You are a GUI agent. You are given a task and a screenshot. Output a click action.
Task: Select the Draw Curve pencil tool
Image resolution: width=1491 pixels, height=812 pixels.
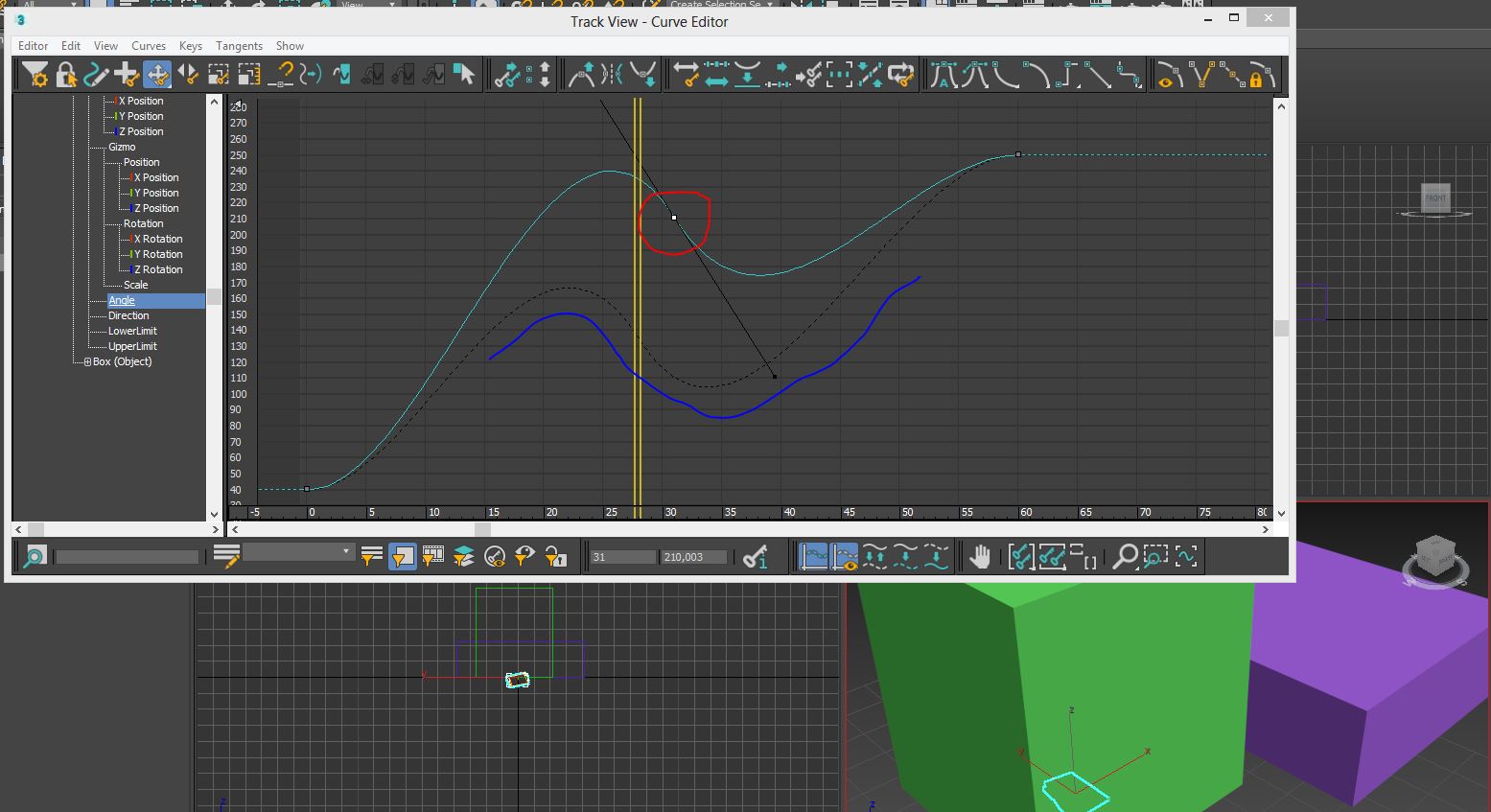click(96, 75)
